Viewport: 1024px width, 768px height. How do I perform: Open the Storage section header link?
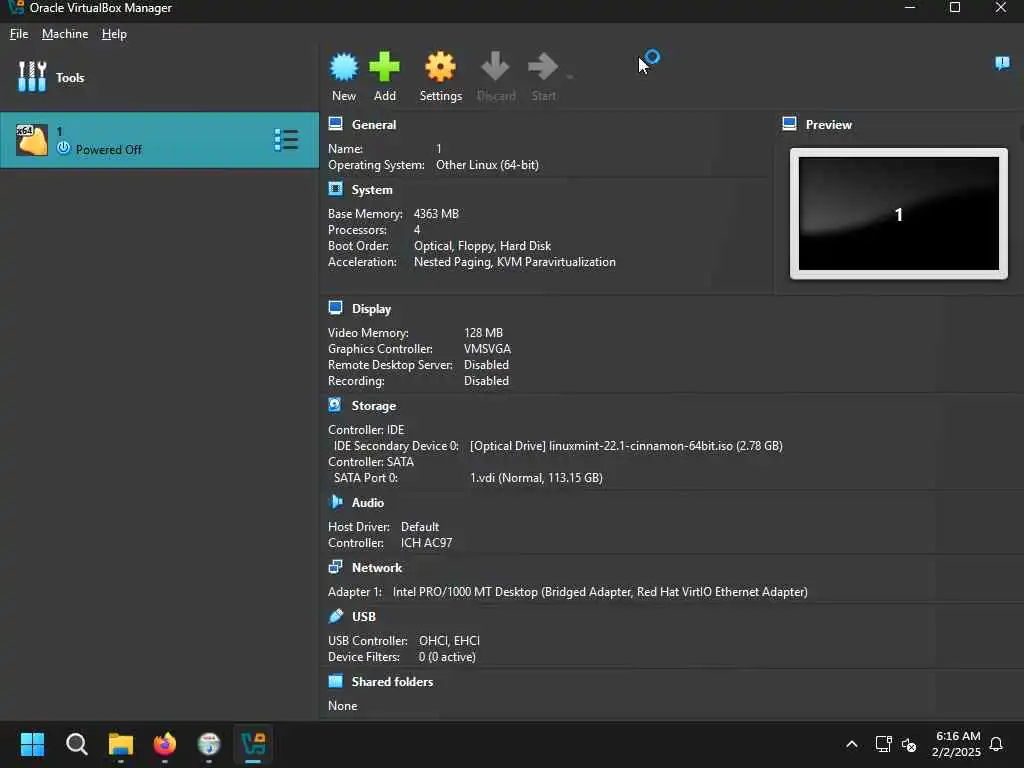click(x=374, y=406)
